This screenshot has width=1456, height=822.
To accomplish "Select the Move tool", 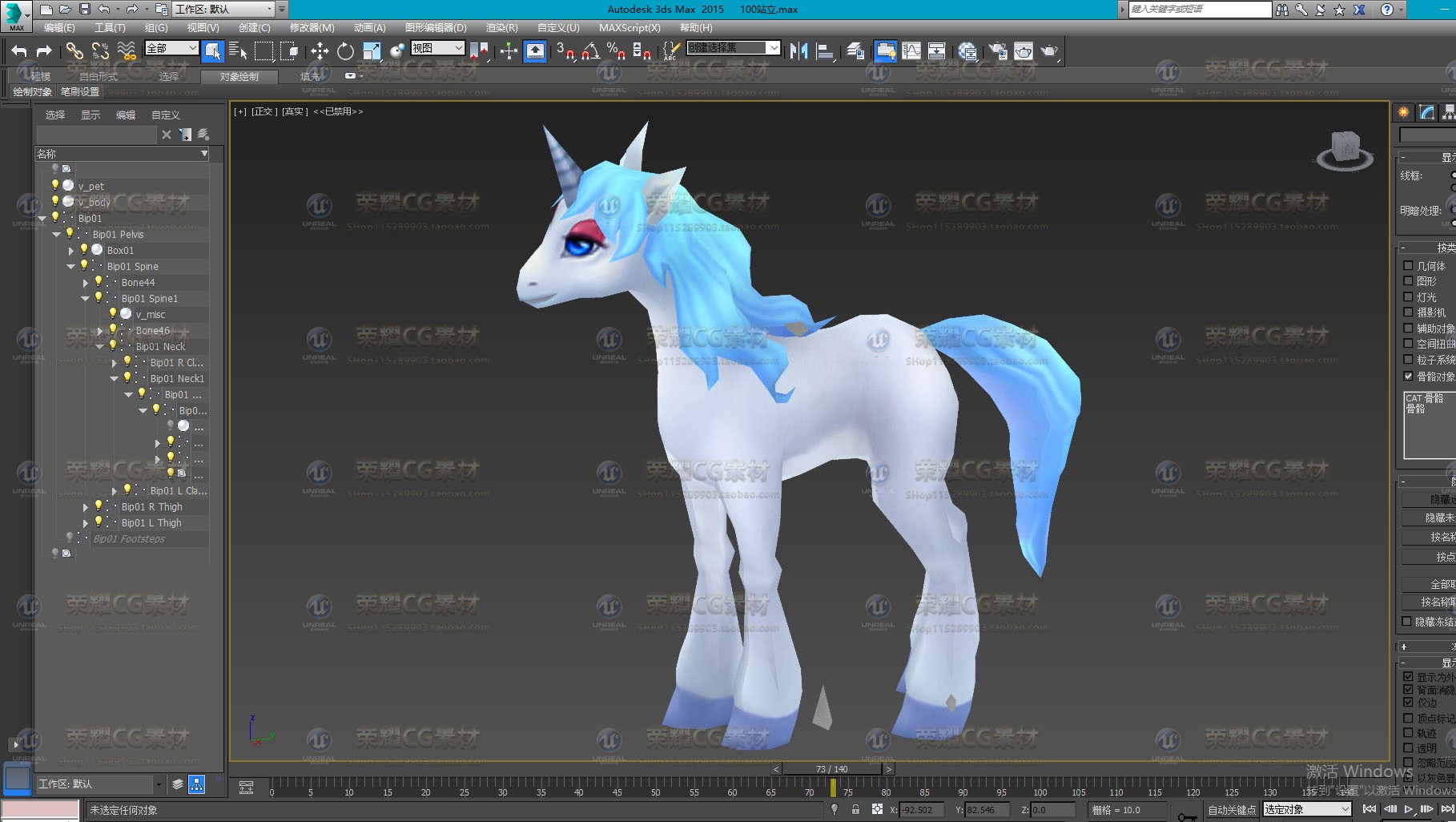I will tap(320, 51).
